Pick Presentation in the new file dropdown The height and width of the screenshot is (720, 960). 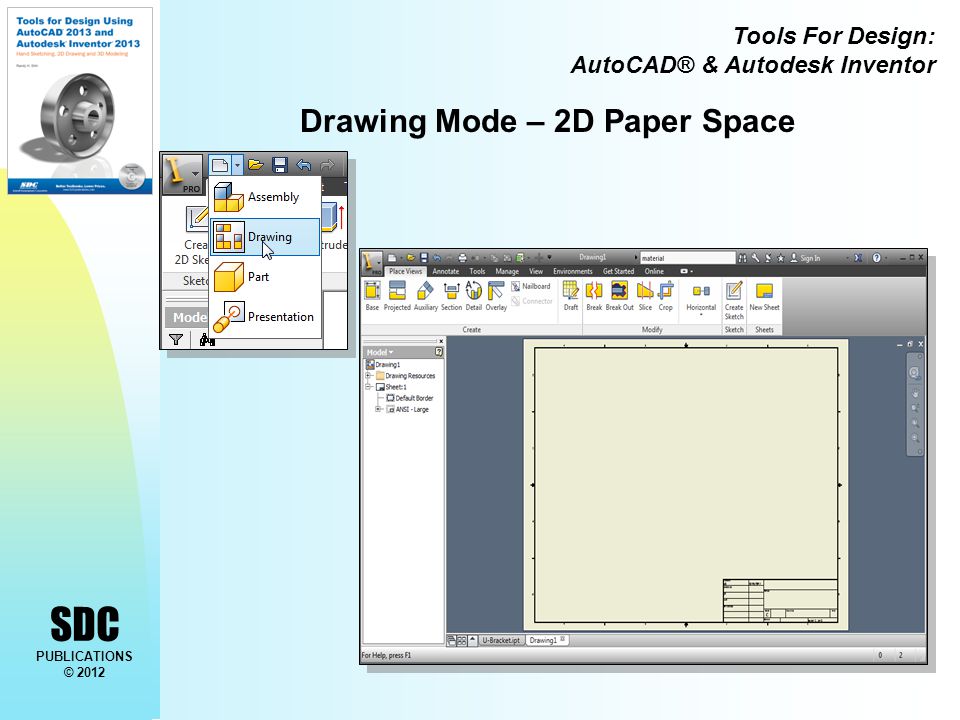coord(264,317)
